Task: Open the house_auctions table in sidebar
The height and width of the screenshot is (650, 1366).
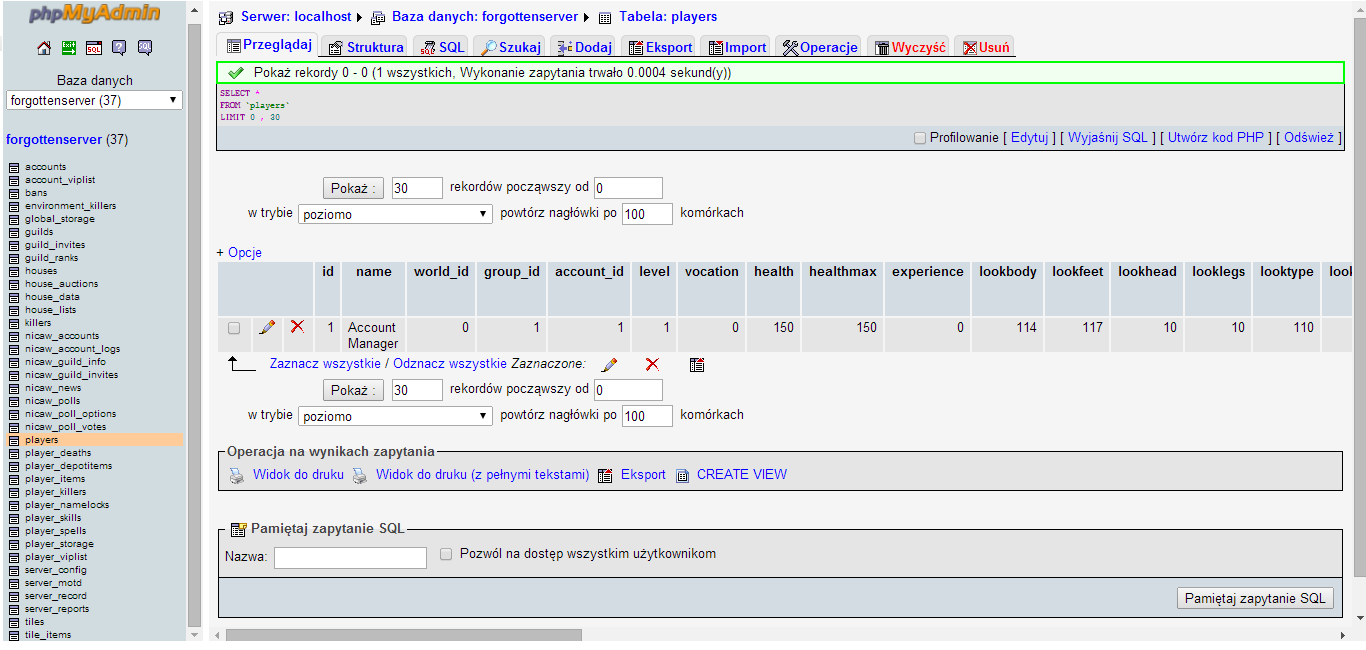Action: [62, 284]
